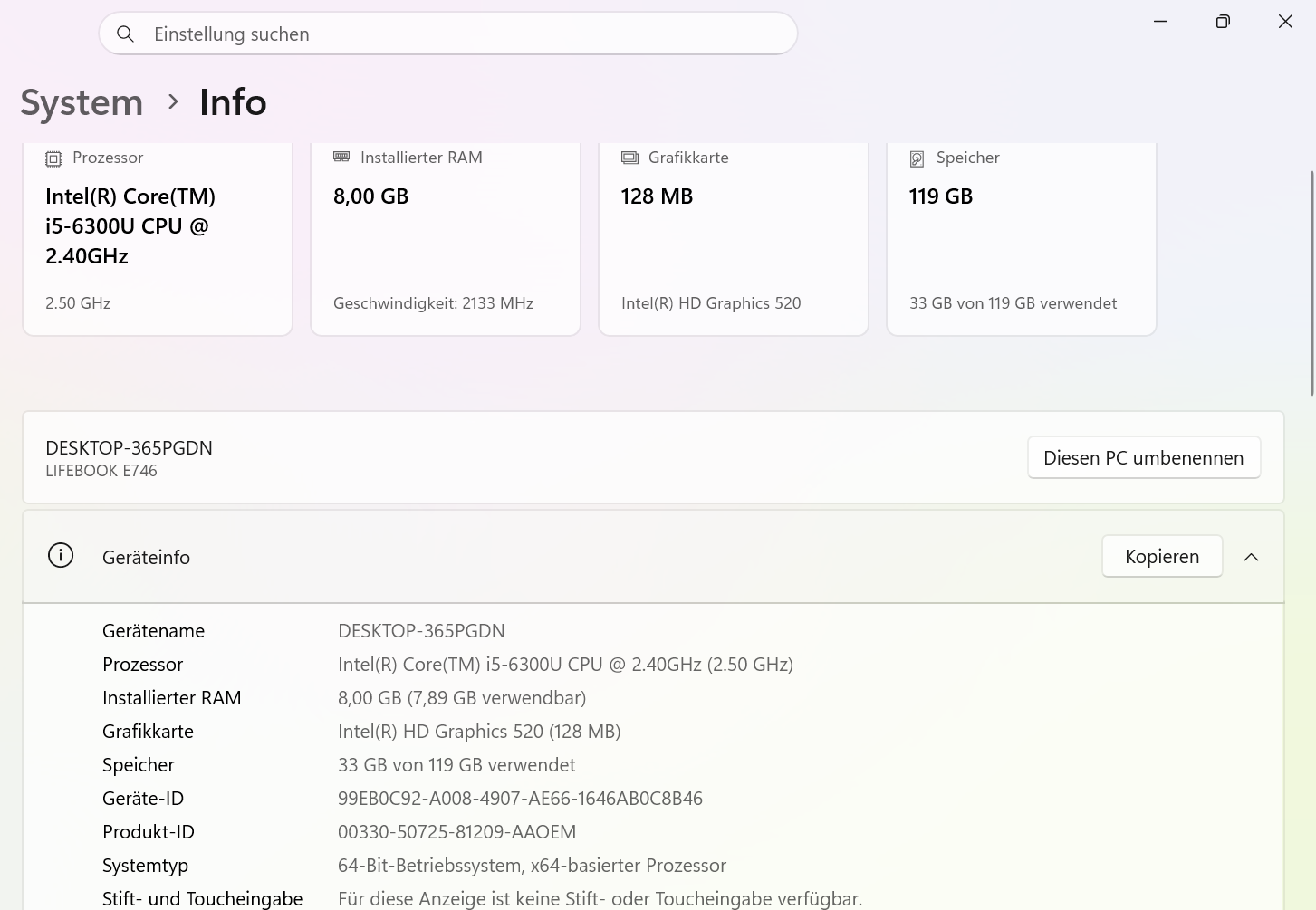Click the Info page heading
This screenshot has width=1316, height=910.
tap(233, 102)
